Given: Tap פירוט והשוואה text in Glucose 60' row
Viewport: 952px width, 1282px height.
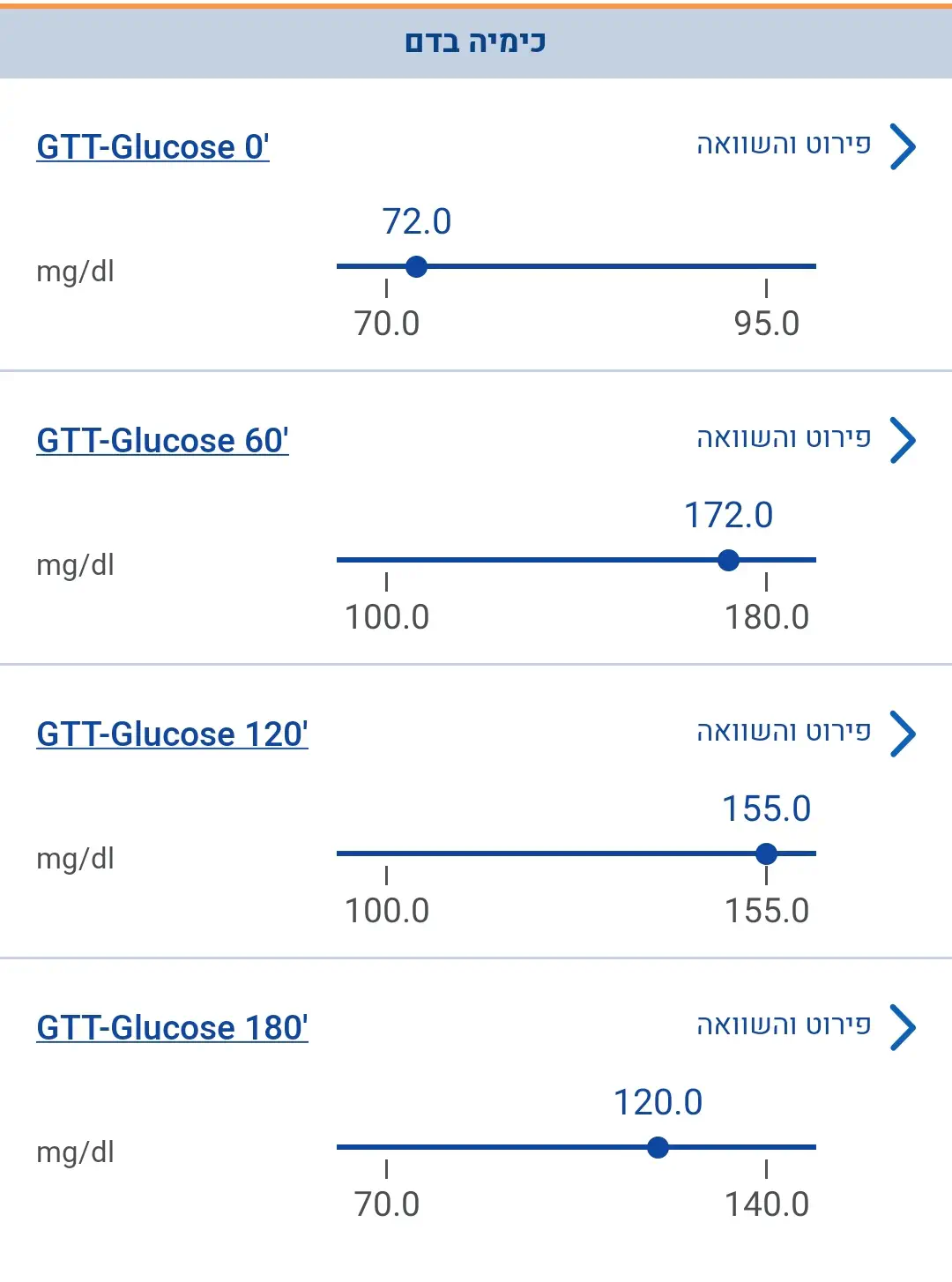Looking at the screenshot, I should (784, 438).
